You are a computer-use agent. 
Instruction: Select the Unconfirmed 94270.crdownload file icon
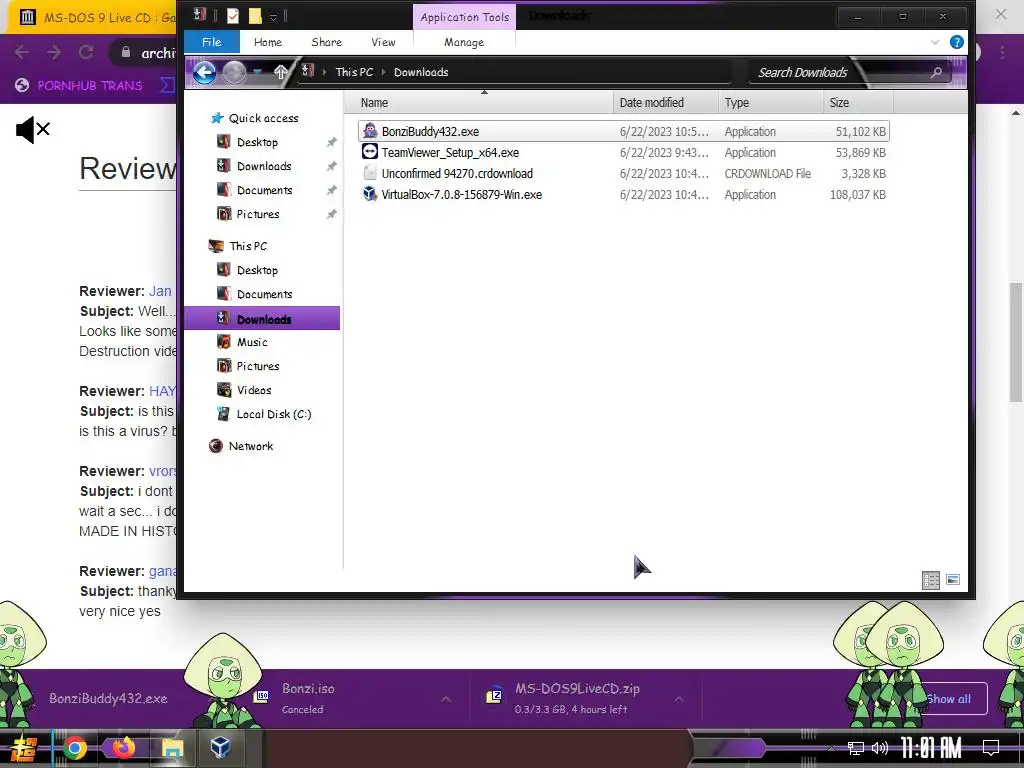coord(370,173)
